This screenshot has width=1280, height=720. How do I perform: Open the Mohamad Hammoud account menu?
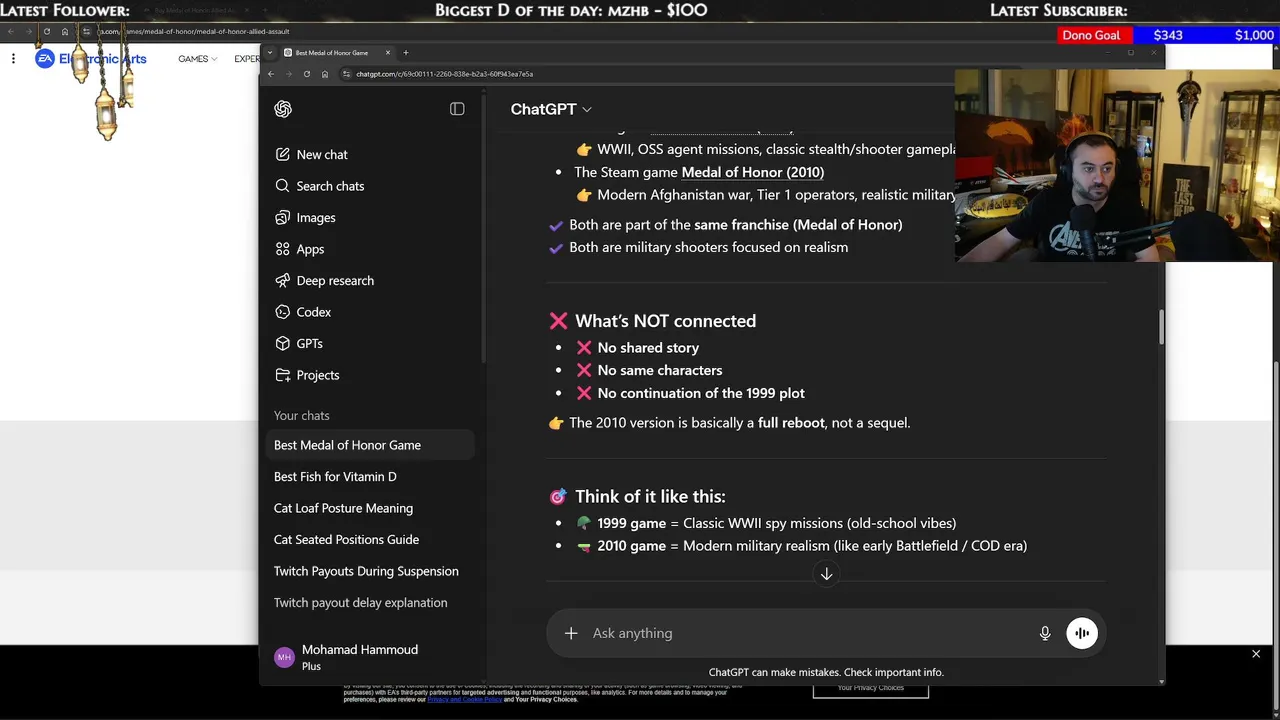click(x=370, y=657)
